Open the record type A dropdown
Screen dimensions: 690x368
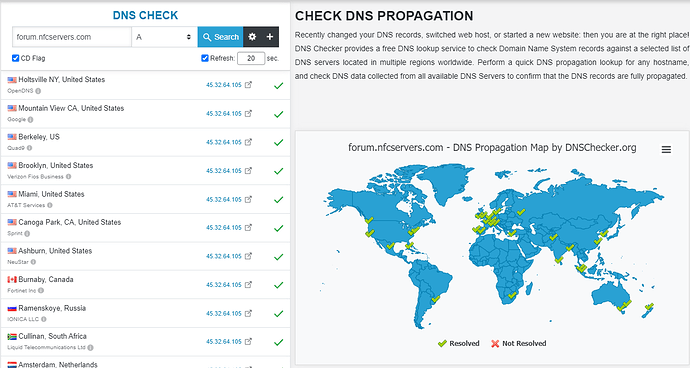[x=165, y=37]
